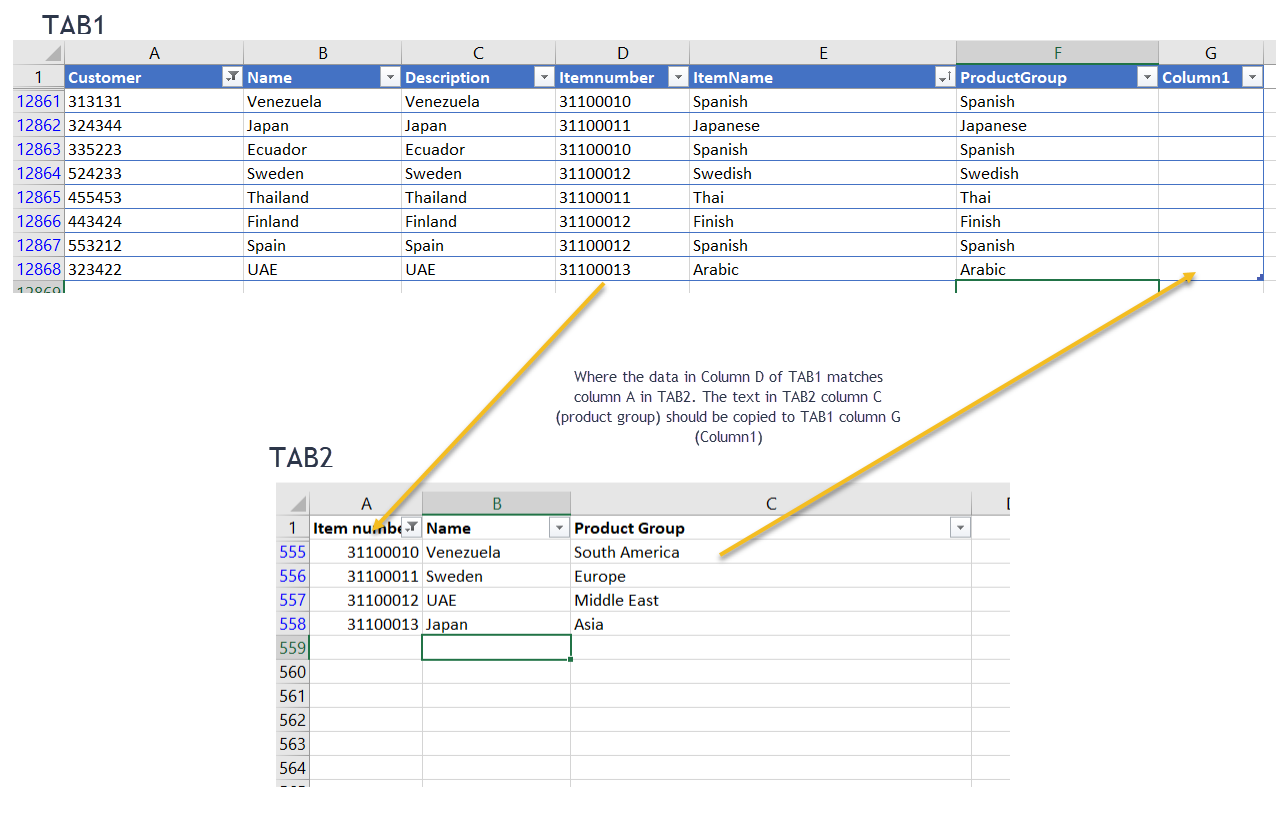Click Itemnumber cell 31100013 in TAB1
The width and height of the screenshot is (1280, 834).
coord(623,269)
